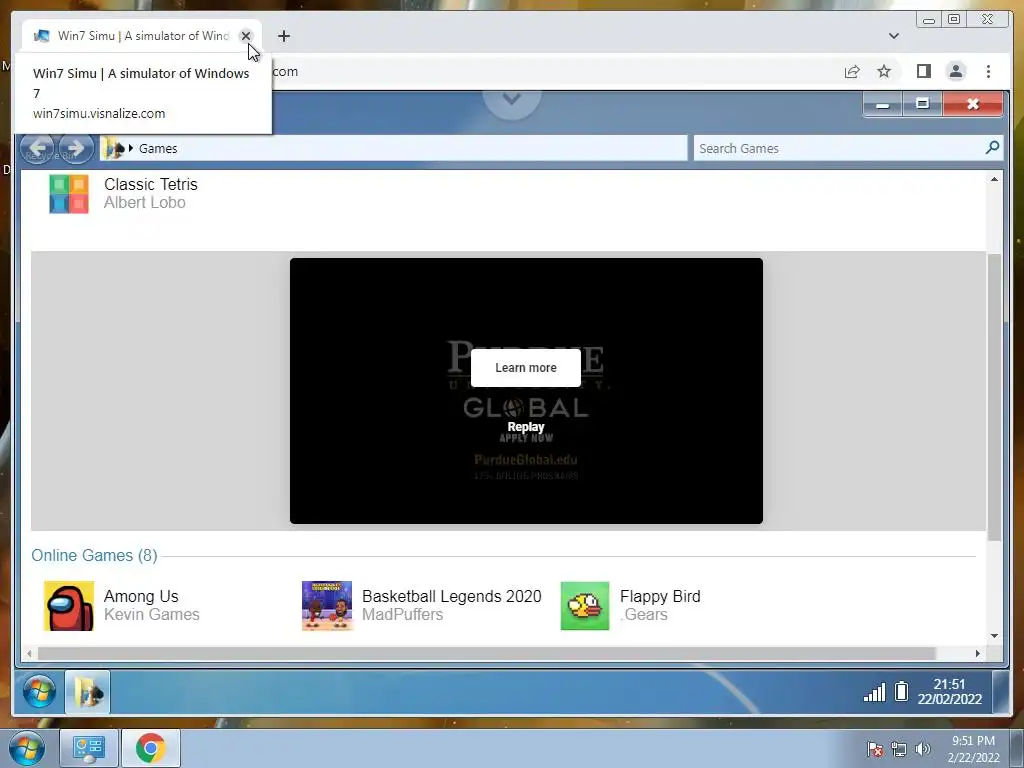Select the Win7 Simu tab
This screenshot has width=1024, height=768.
click(142, 36)
